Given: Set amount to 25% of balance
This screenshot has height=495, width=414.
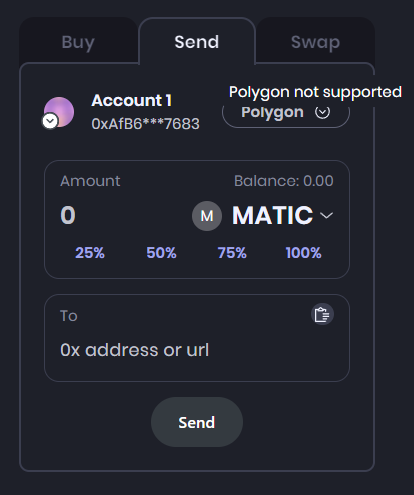Looking at the screenshot, I should [90, 253].
